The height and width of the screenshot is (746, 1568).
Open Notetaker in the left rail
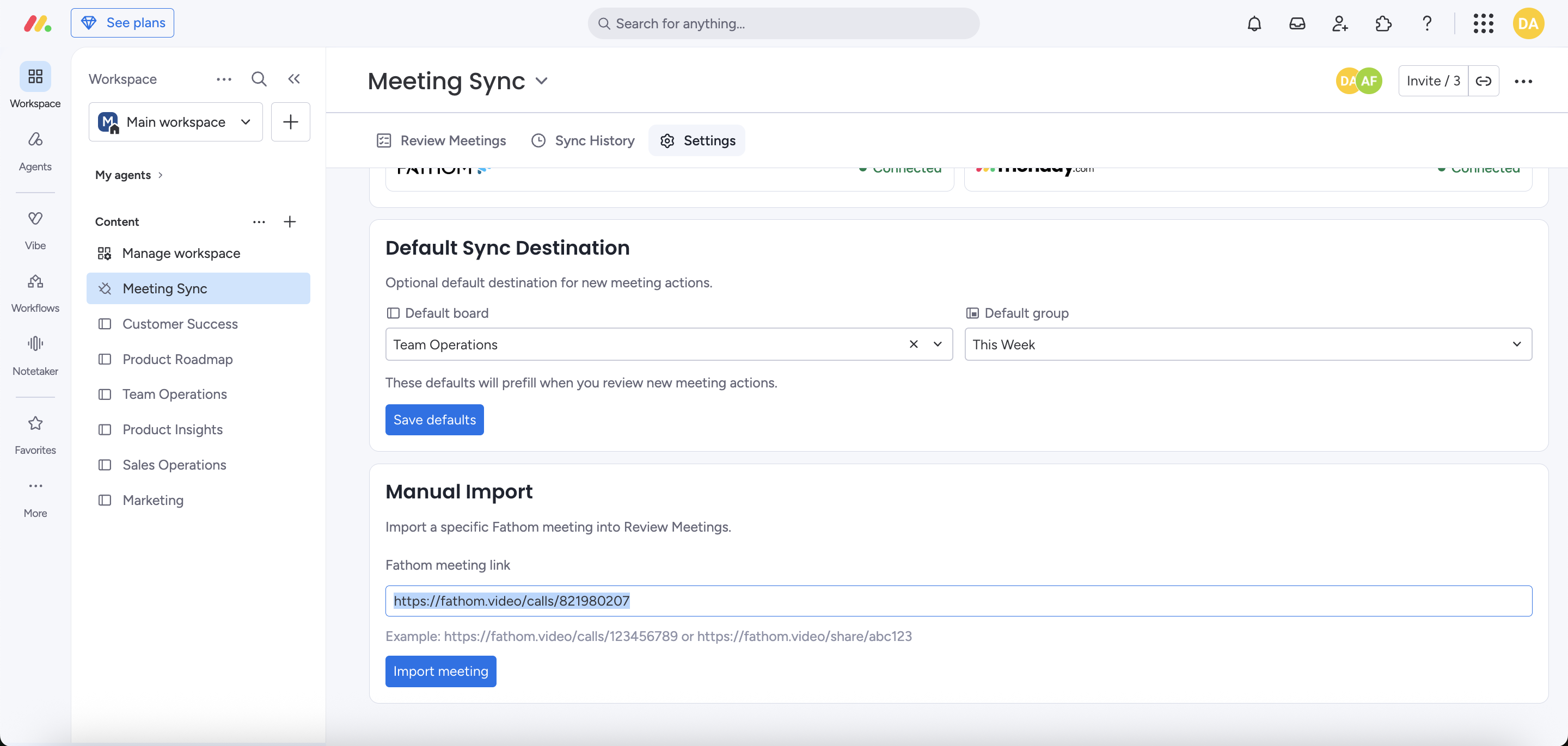coord(35,355)
